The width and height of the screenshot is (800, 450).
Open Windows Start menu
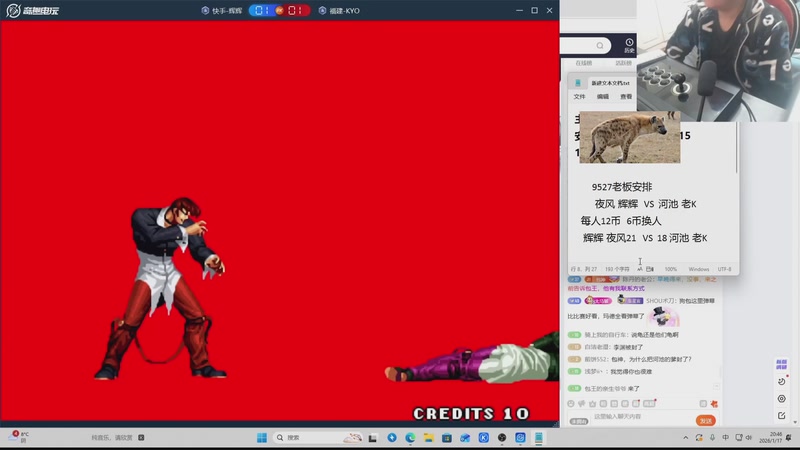(262, 438)
